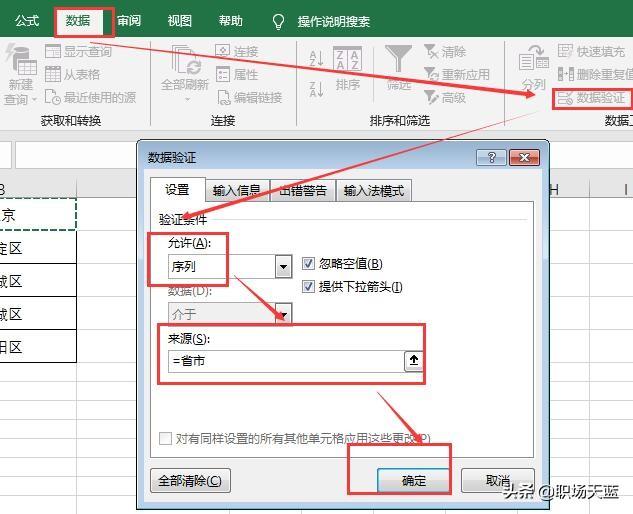Click the 分列 text-to-columns icon
The height and width of the screenshot is (514, 633).
534,58
